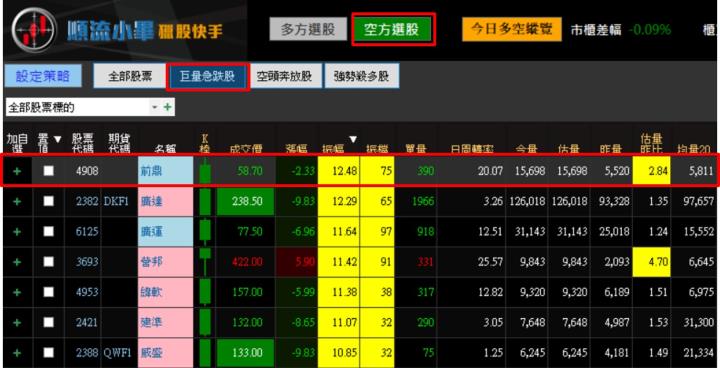Switch to the 空方選股 tab
The image size is (720, 368).
(392, 29)
